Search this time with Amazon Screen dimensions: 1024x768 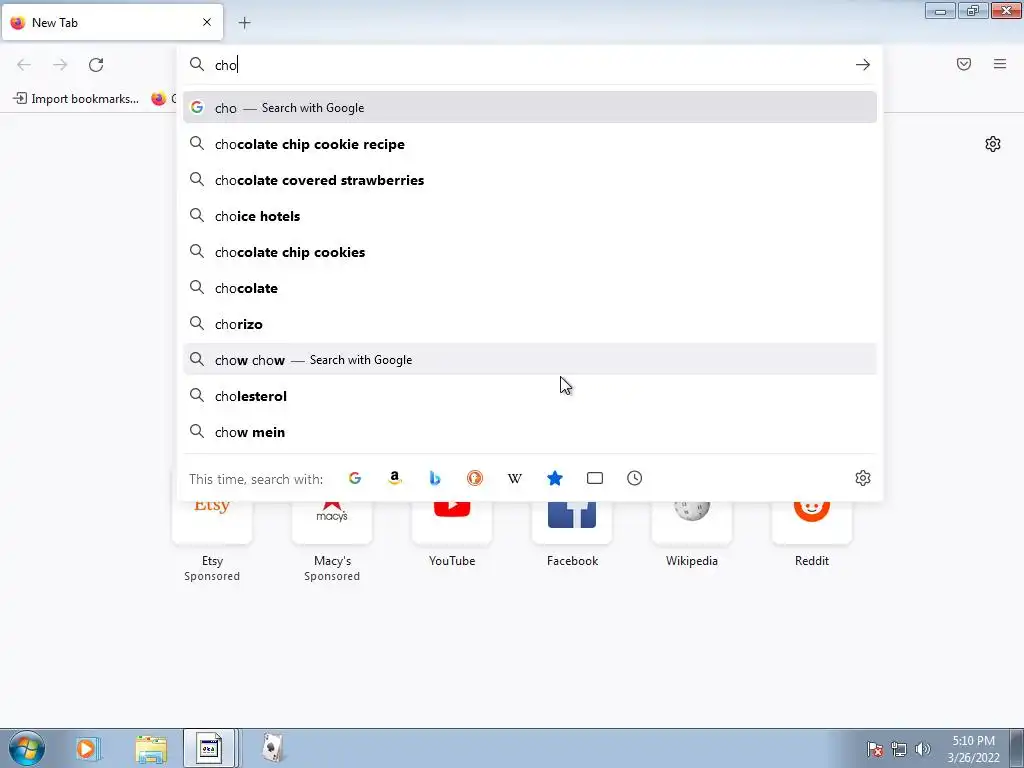point(394,478)
